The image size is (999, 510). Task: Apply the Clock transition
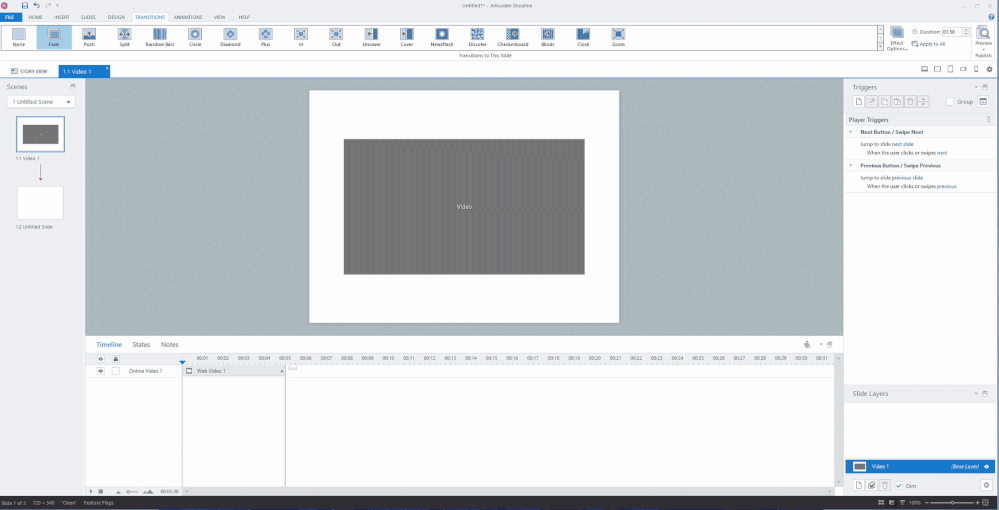tap(583, 37)
